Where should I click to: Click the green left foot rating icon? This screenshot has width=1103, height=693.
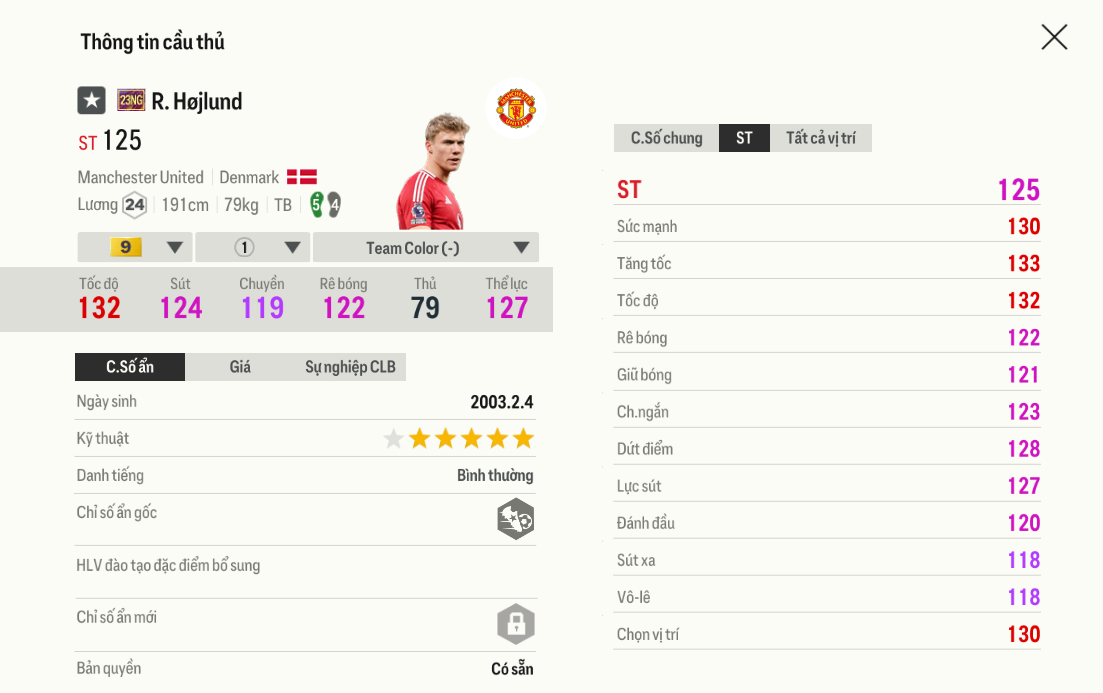(317, 204)
